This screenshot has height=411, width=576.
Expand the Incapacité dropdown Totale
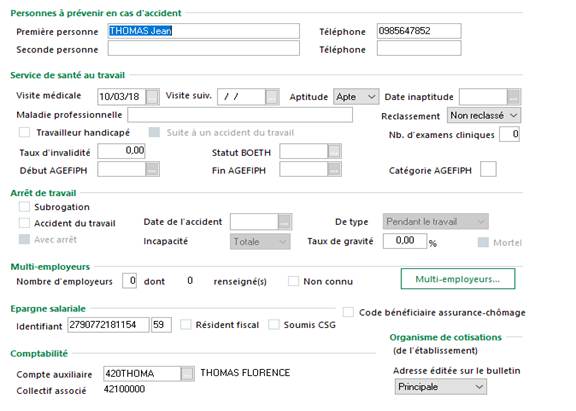(x=260, y=242)
